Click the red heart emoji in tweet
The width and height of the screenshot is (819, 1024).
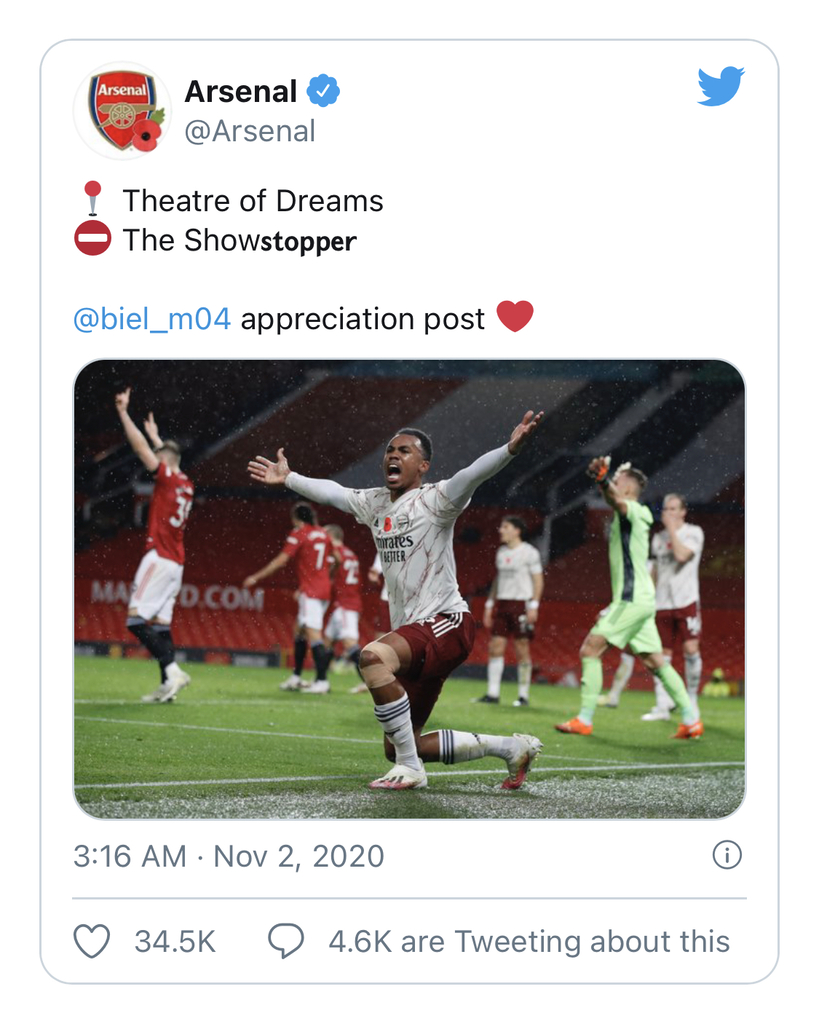point(515,317)
